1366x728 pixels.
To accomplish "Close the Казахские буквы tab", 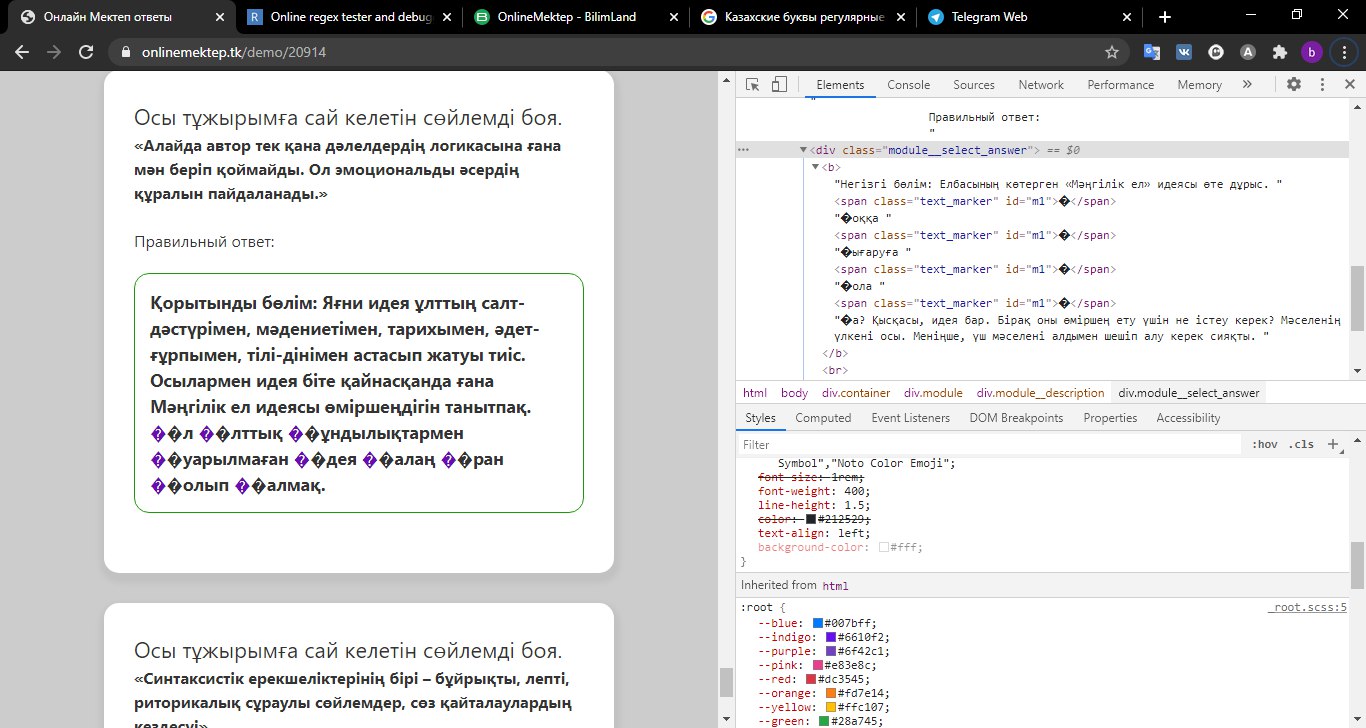I will [x=900, y=17].
